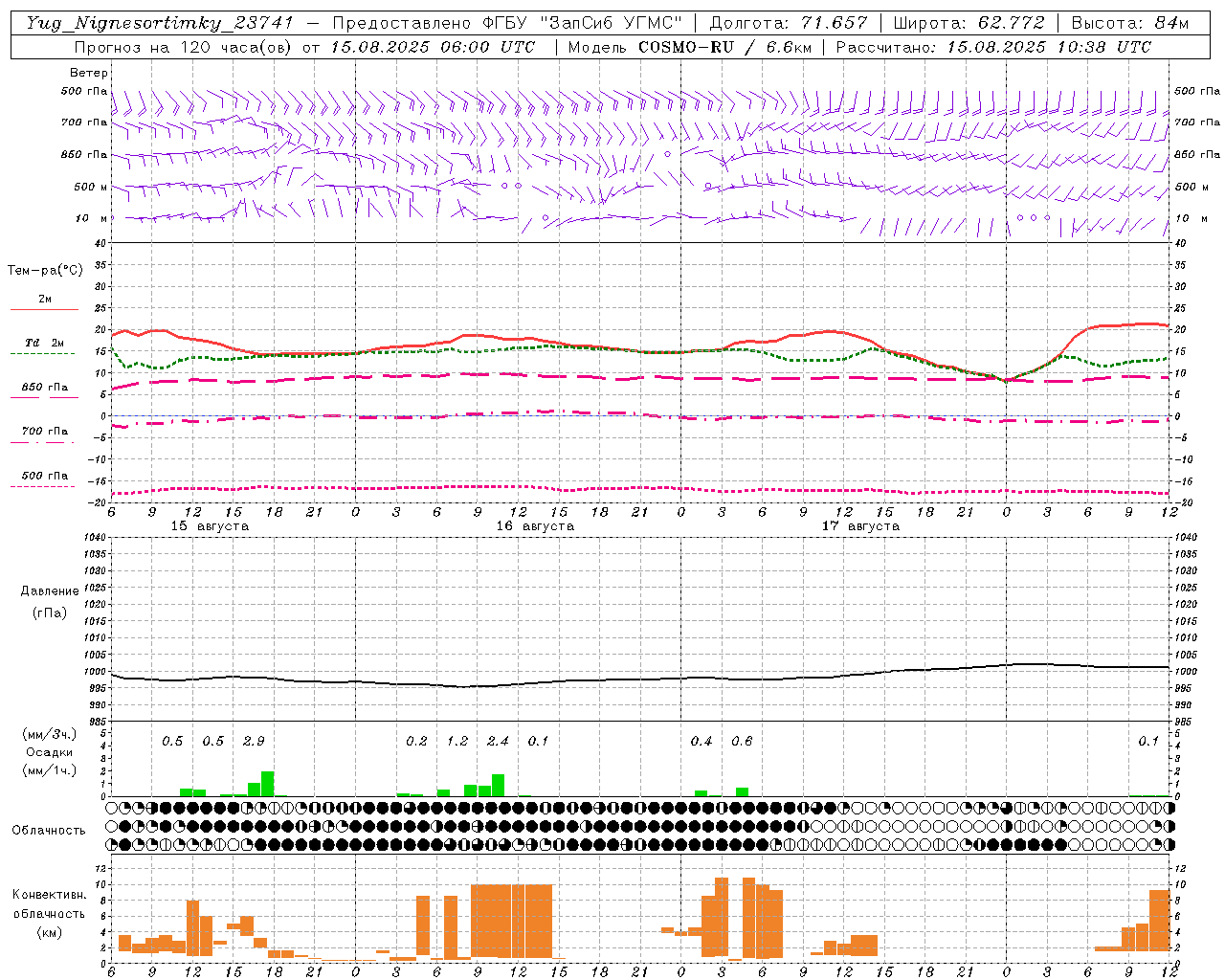Select the 'Широта: 62.772' header value
1225x980 pixels.
[969, 23]
